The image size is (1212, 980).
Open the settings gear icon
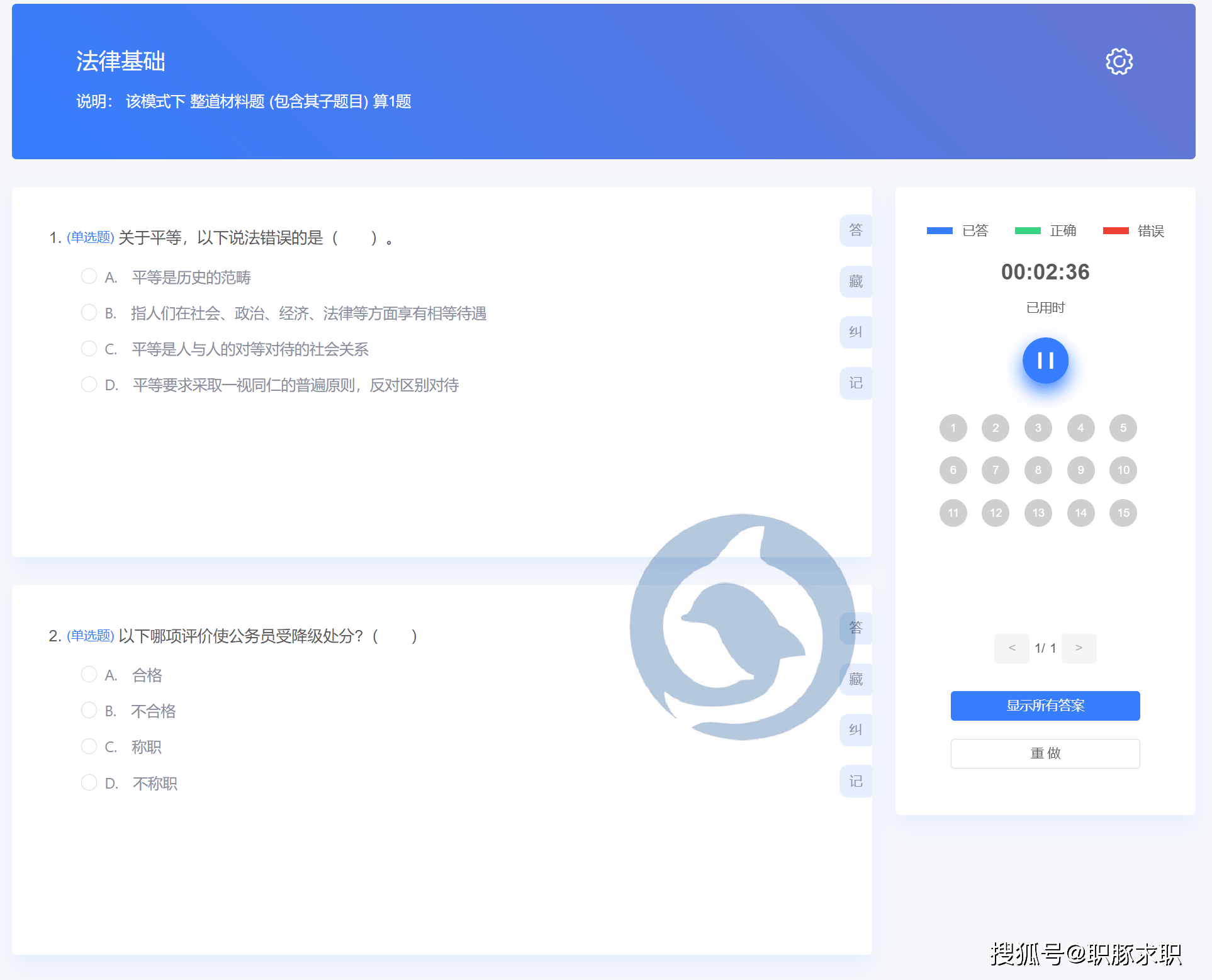1119,62
